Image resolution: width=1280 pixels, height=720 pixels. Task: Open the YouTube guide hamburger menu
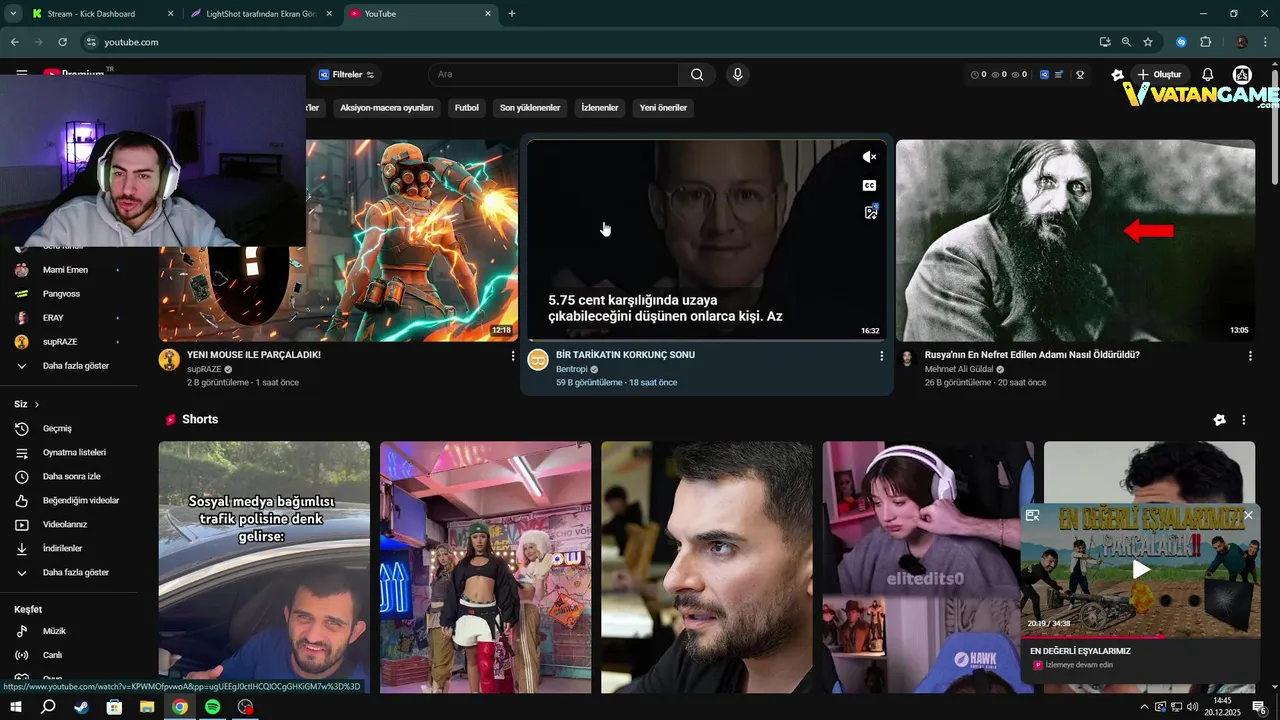(21, 73)
